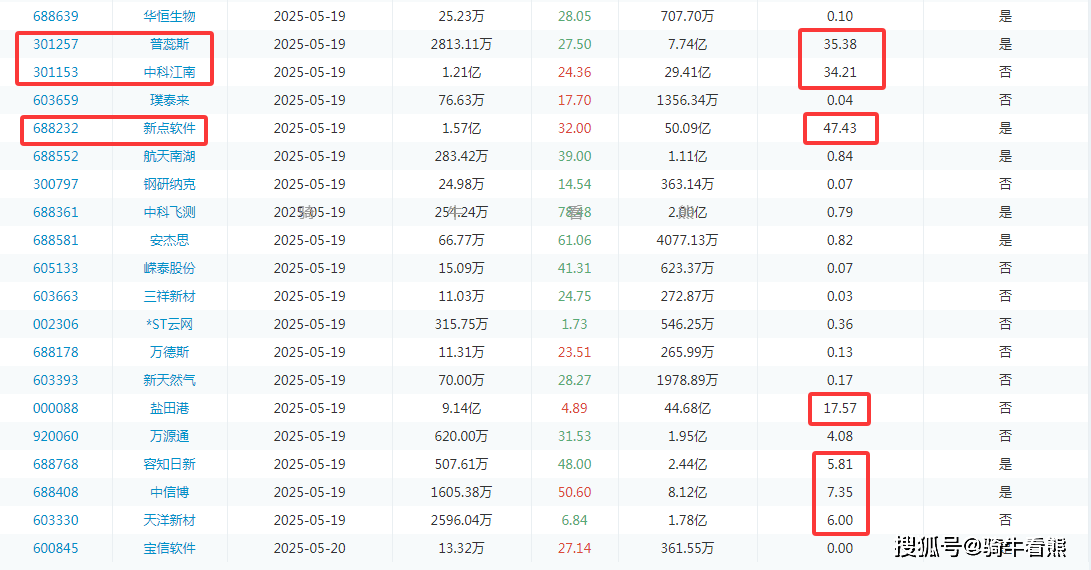Image resolution: width=1091 pixels, height=570 pixels.
Task: Select the 47.43 ratio value
Action: 840,128
